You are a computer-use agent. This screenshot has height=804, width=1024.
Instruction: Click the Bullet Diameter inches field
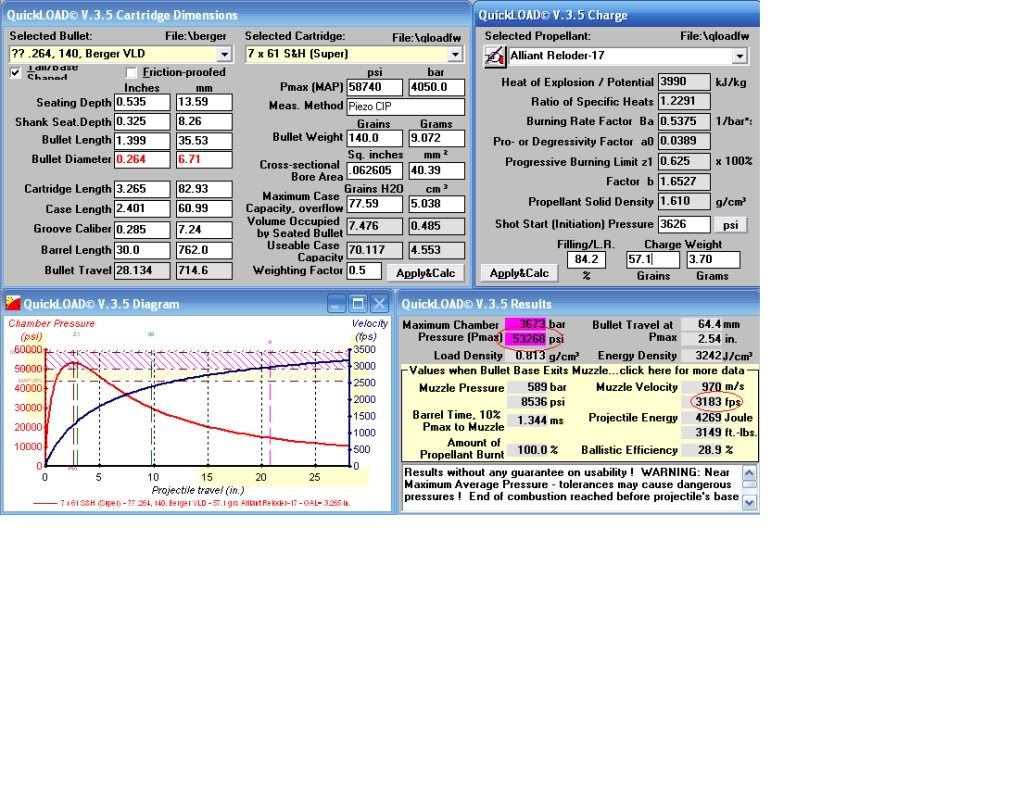click(142, 159)
